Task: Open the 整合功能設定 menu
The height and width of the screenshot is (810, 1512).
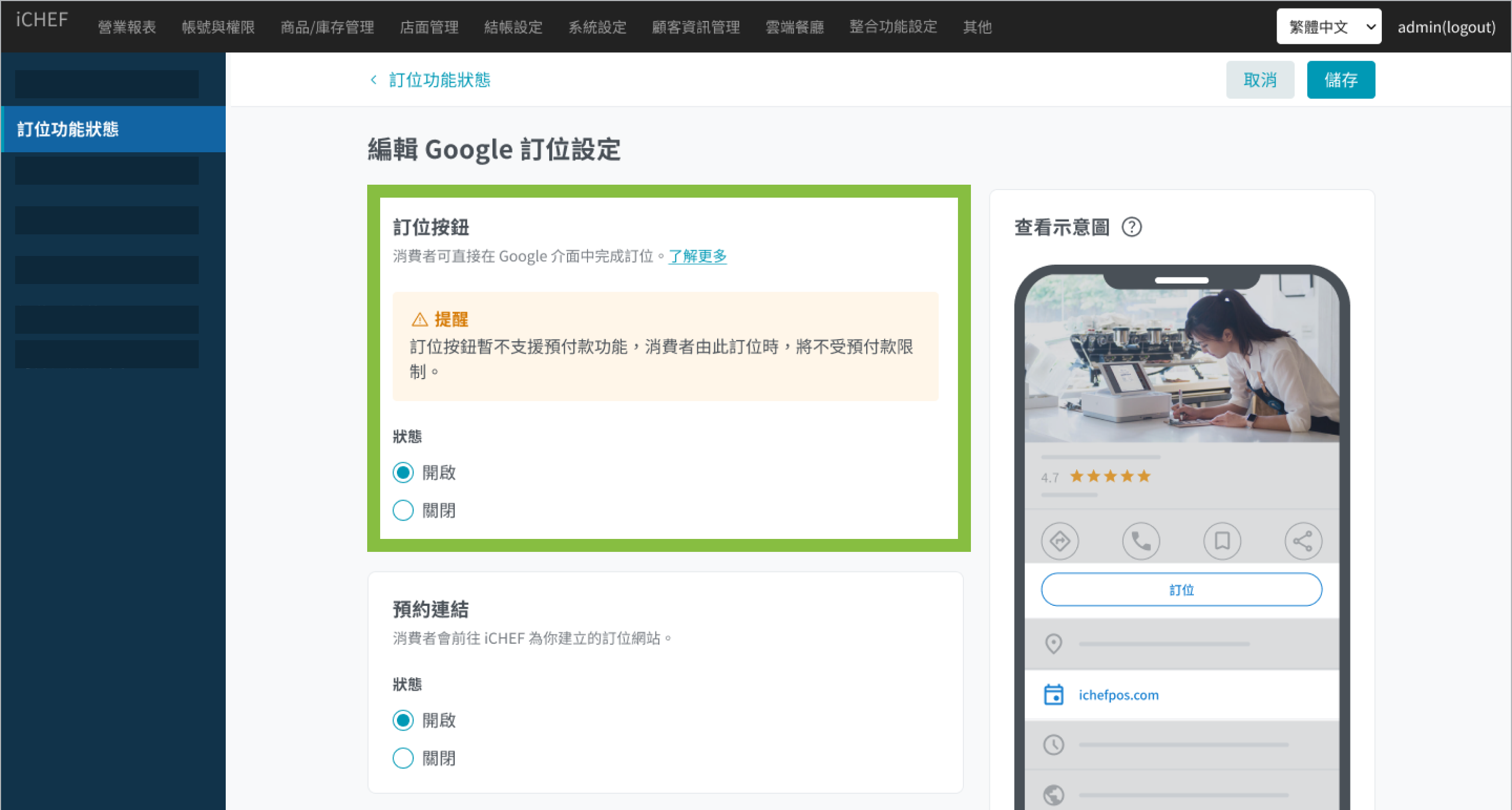Action: pos(893,27)
